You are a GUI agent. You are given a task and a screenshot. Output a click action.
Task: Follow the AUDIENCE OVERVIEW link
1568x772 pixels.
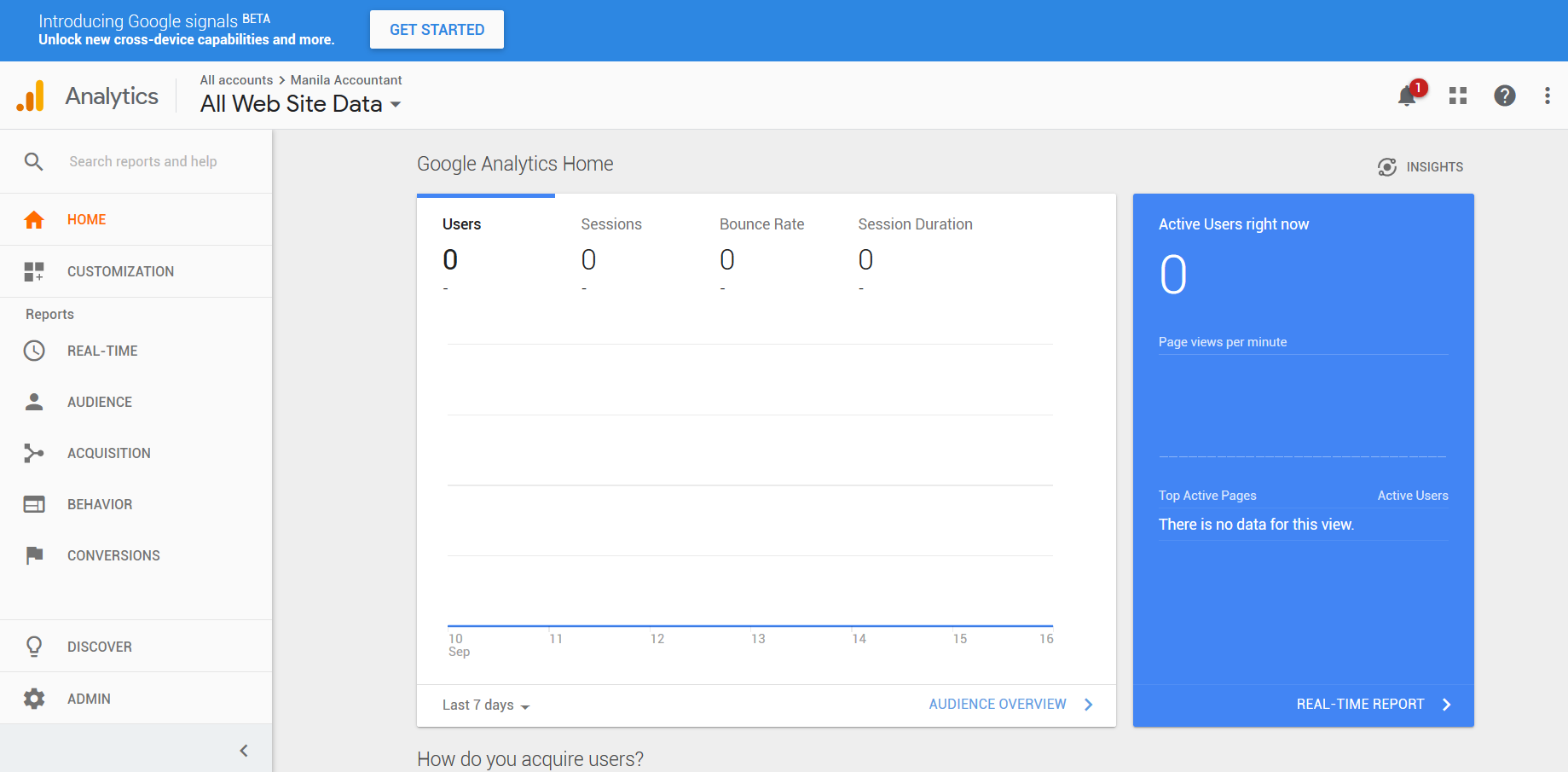[997, 704]
